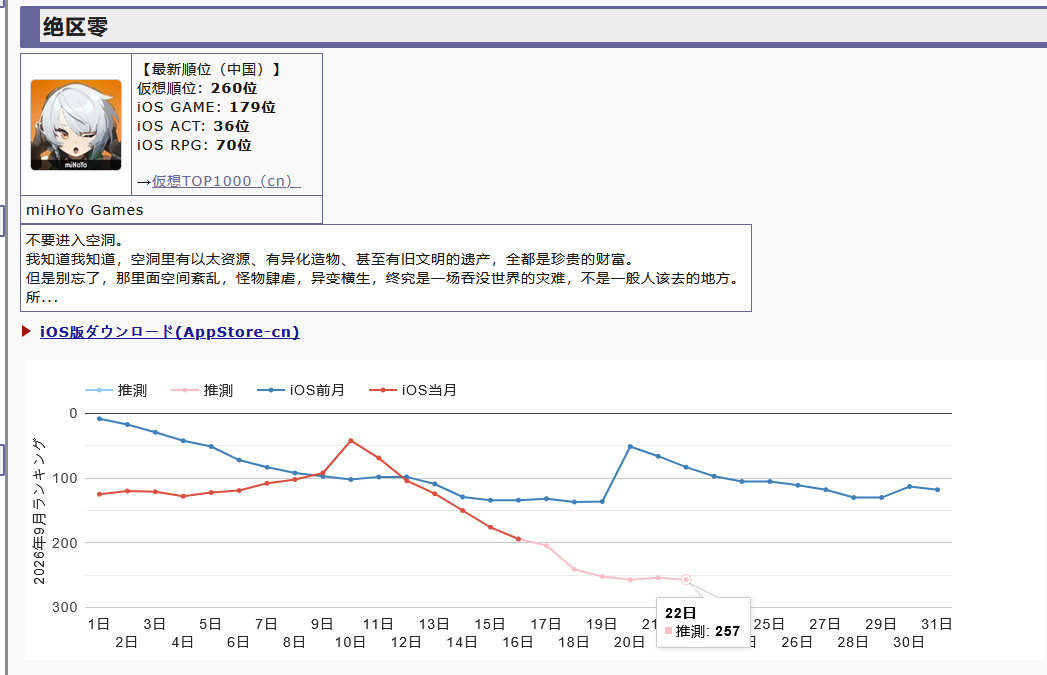Click the red triangle before iOS download link
Viewport: 1047px width, 675px height.
coord(27,331)
